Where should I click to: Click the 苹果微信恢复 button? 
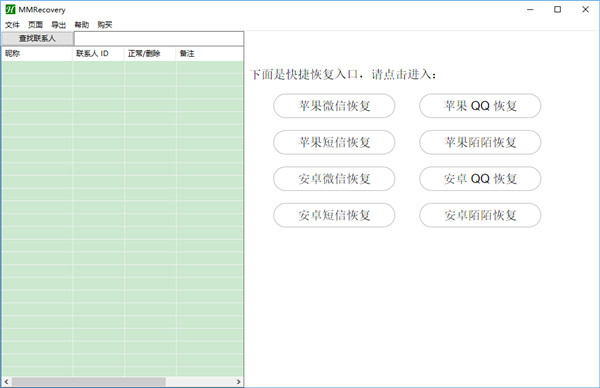334,106
